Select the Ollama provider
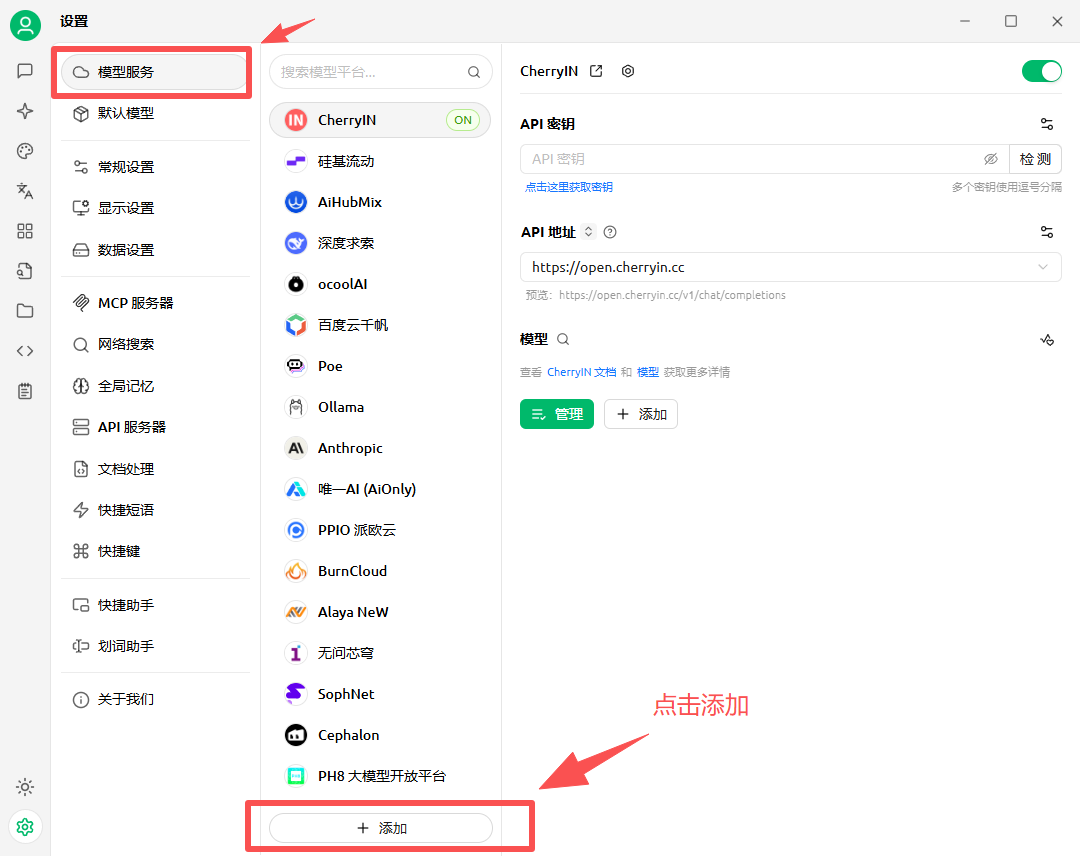The image size is (1080, 856). point(380,407)
